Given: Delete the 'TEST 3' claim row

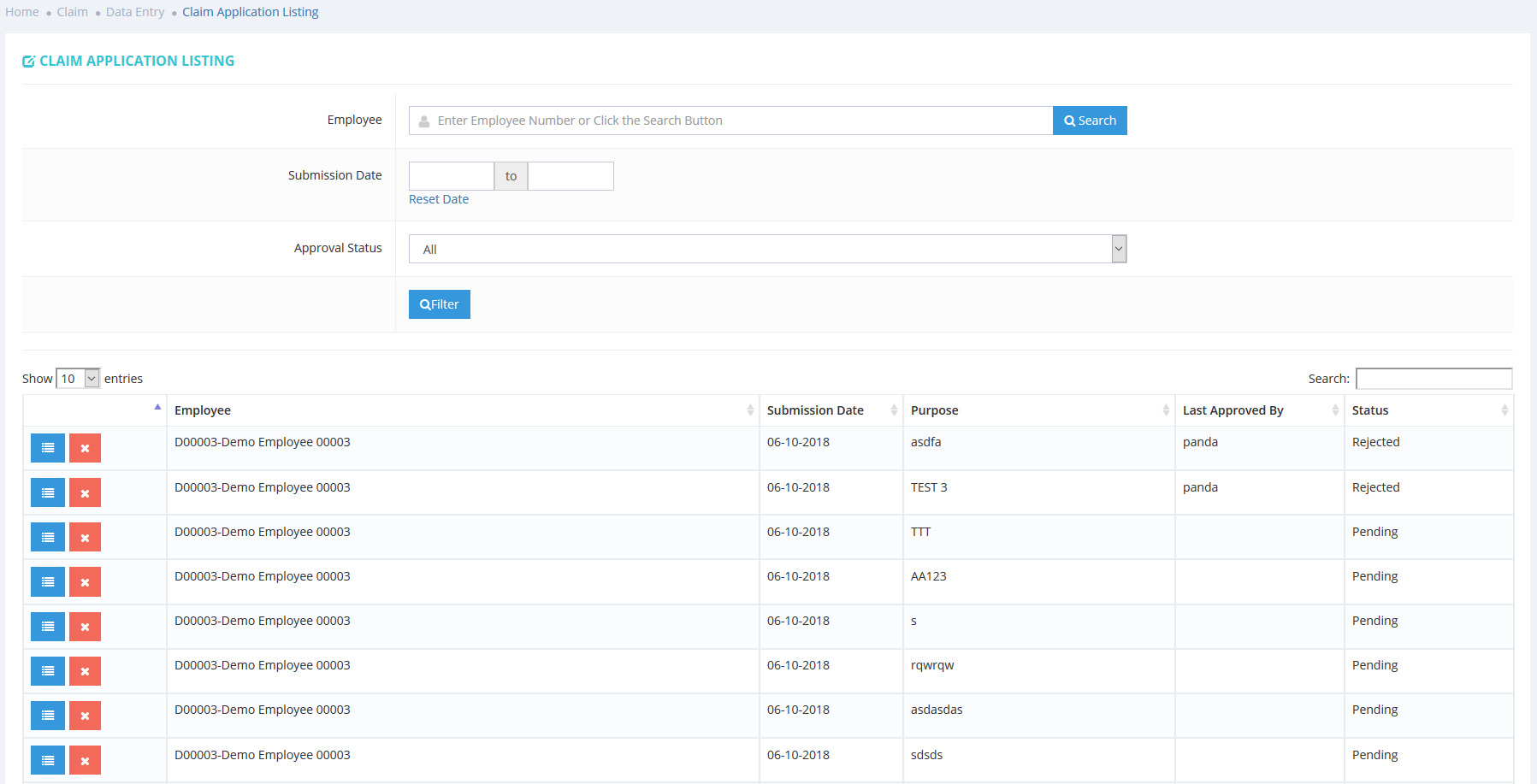Looking at the screenshot, I should [x=85, y=492].
